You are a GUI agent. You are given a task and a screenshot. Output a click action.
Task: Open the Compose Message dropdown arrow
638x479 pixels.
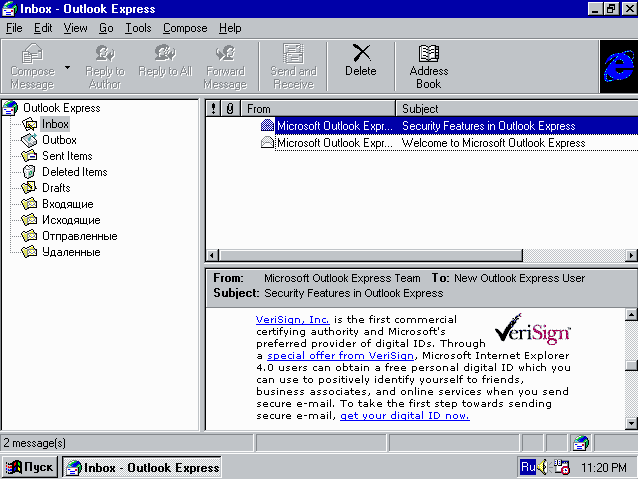tap(68, 68)
